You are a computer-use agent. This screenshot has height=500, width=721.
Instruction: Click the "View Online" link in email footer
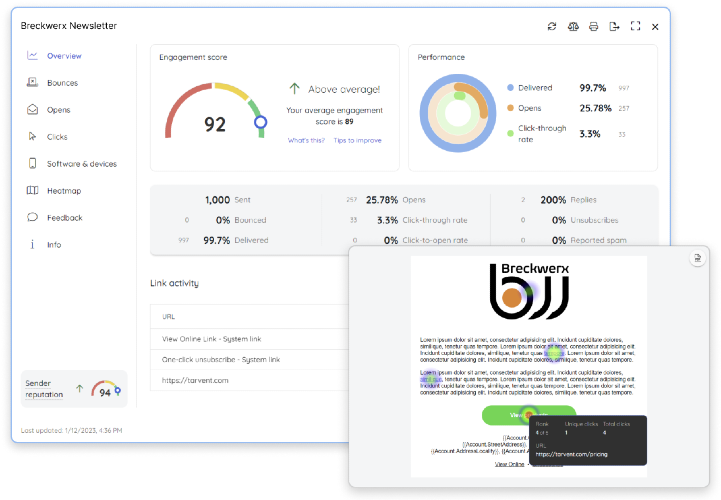509,464
